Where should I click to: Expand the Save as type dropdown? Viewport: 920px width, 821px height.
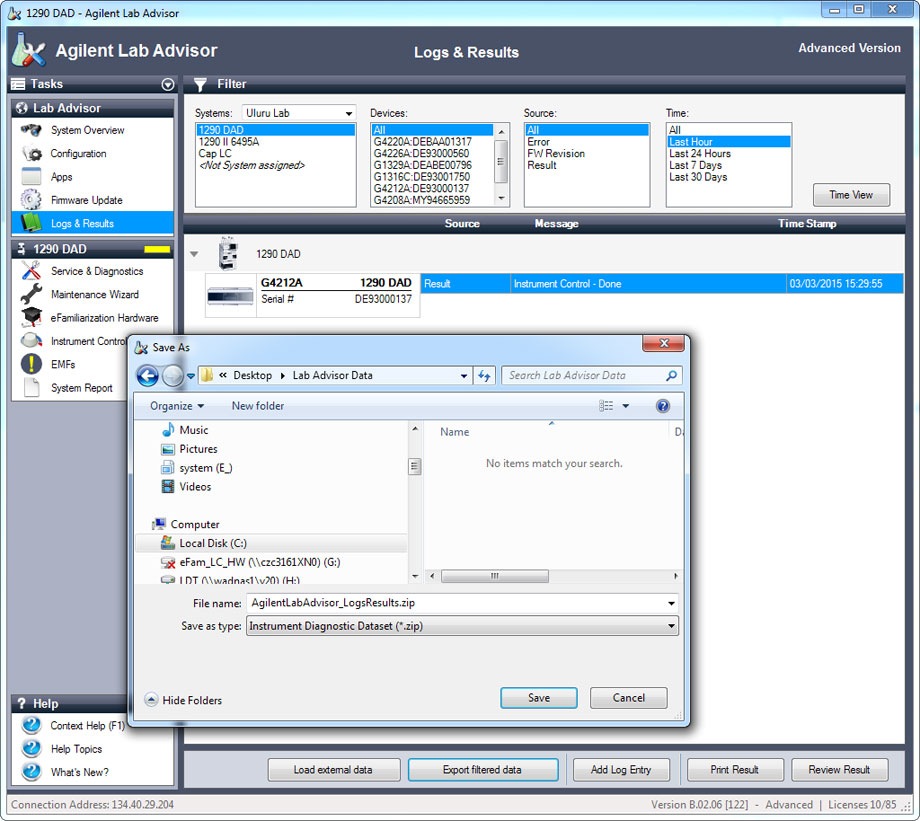[463, 626]
